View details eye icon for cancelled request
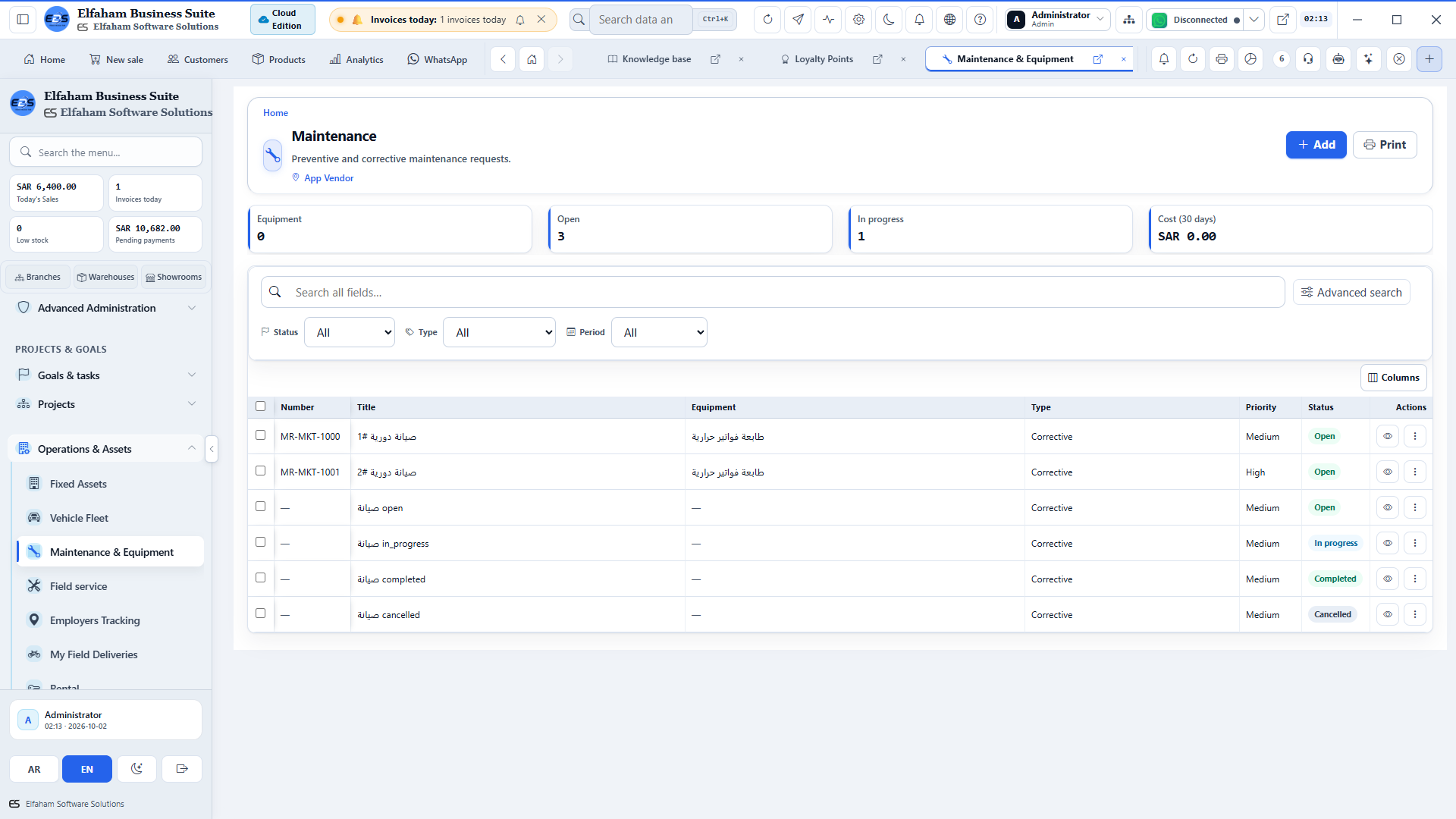 [x=1388, y=614]
